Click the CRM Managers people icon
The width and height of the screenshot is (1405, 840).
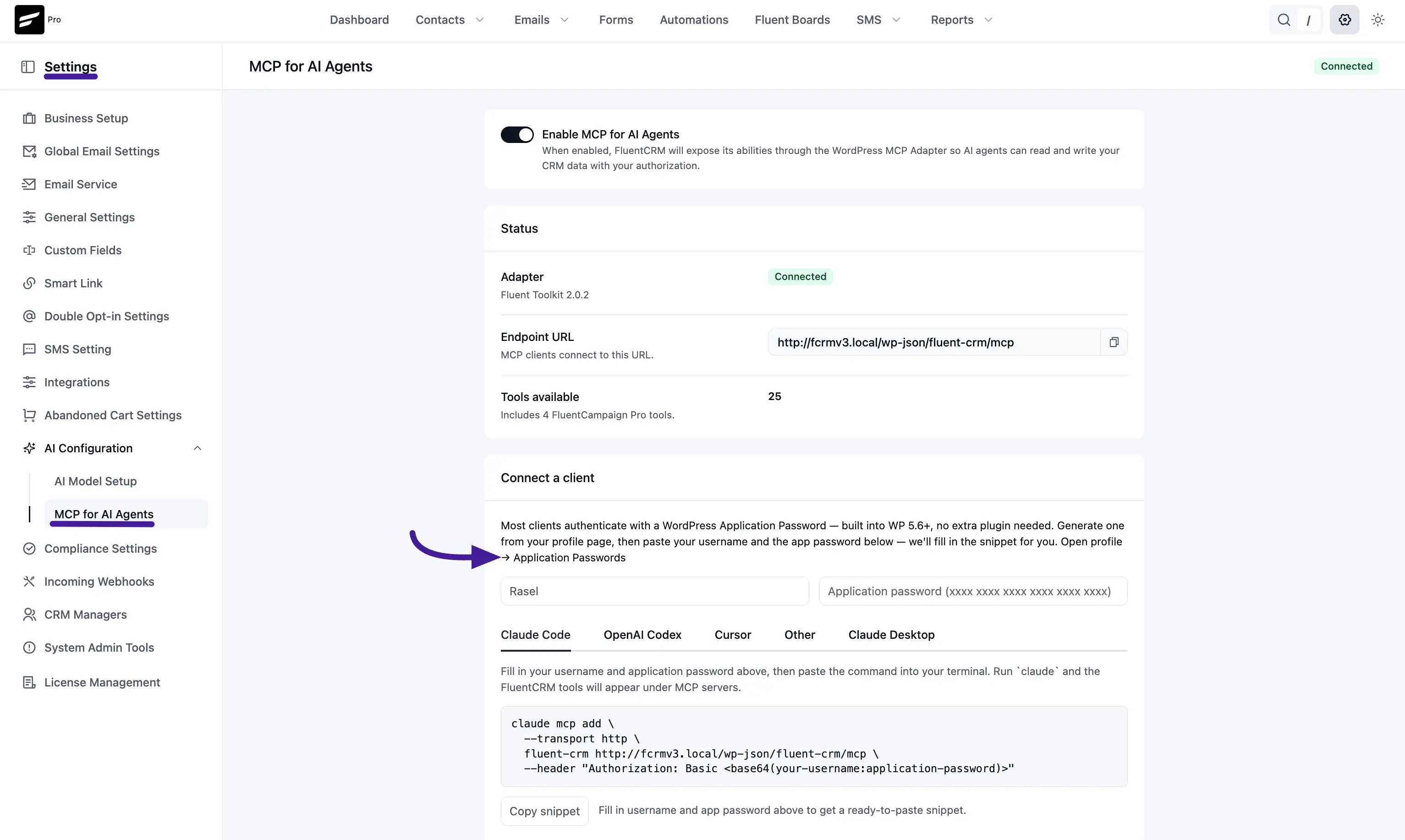pos(29,615)
